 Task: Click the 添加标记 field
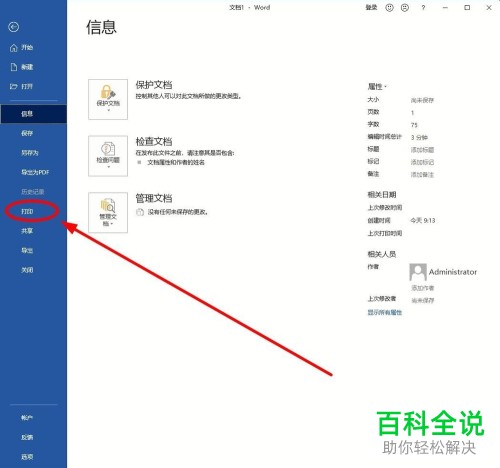coord(422,162)
